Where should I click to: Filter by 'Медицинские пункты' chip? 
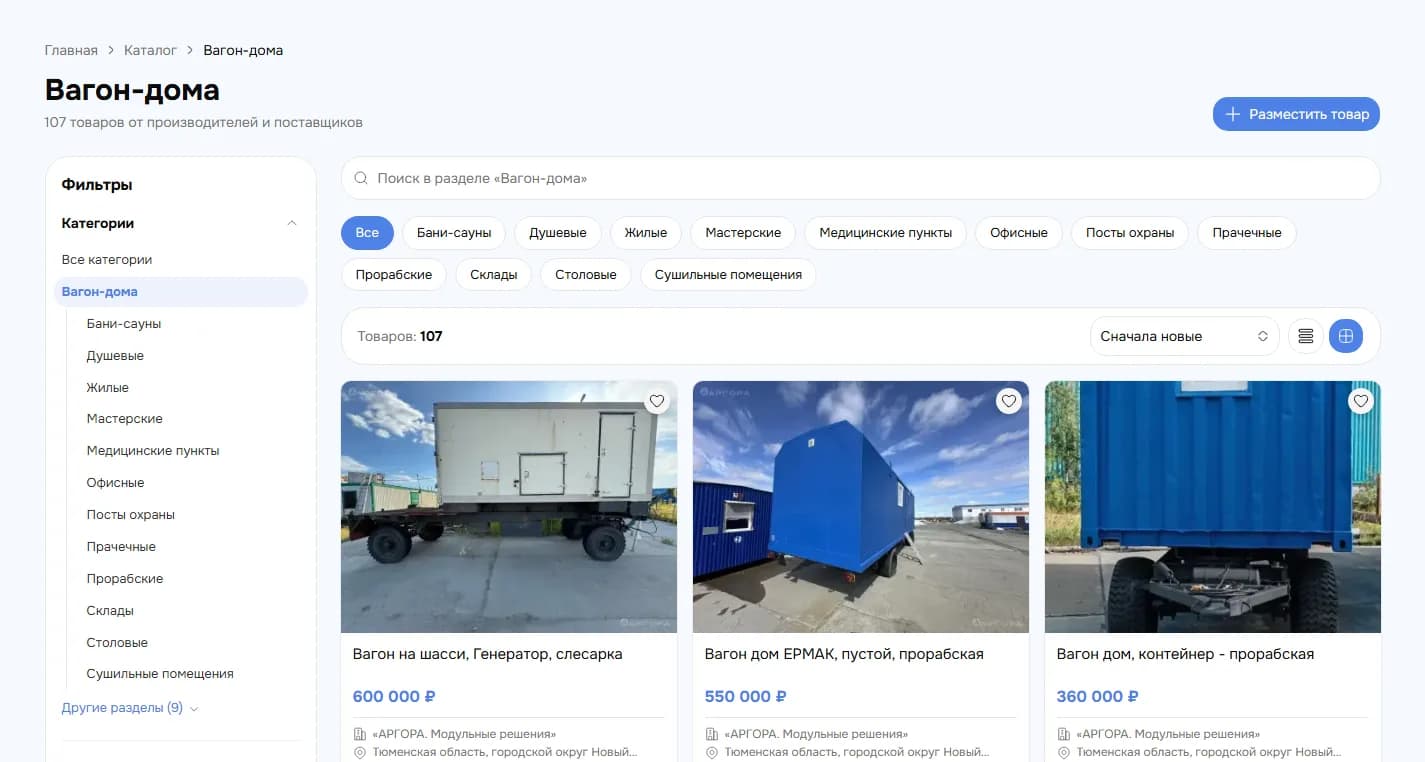pos(886,233)
